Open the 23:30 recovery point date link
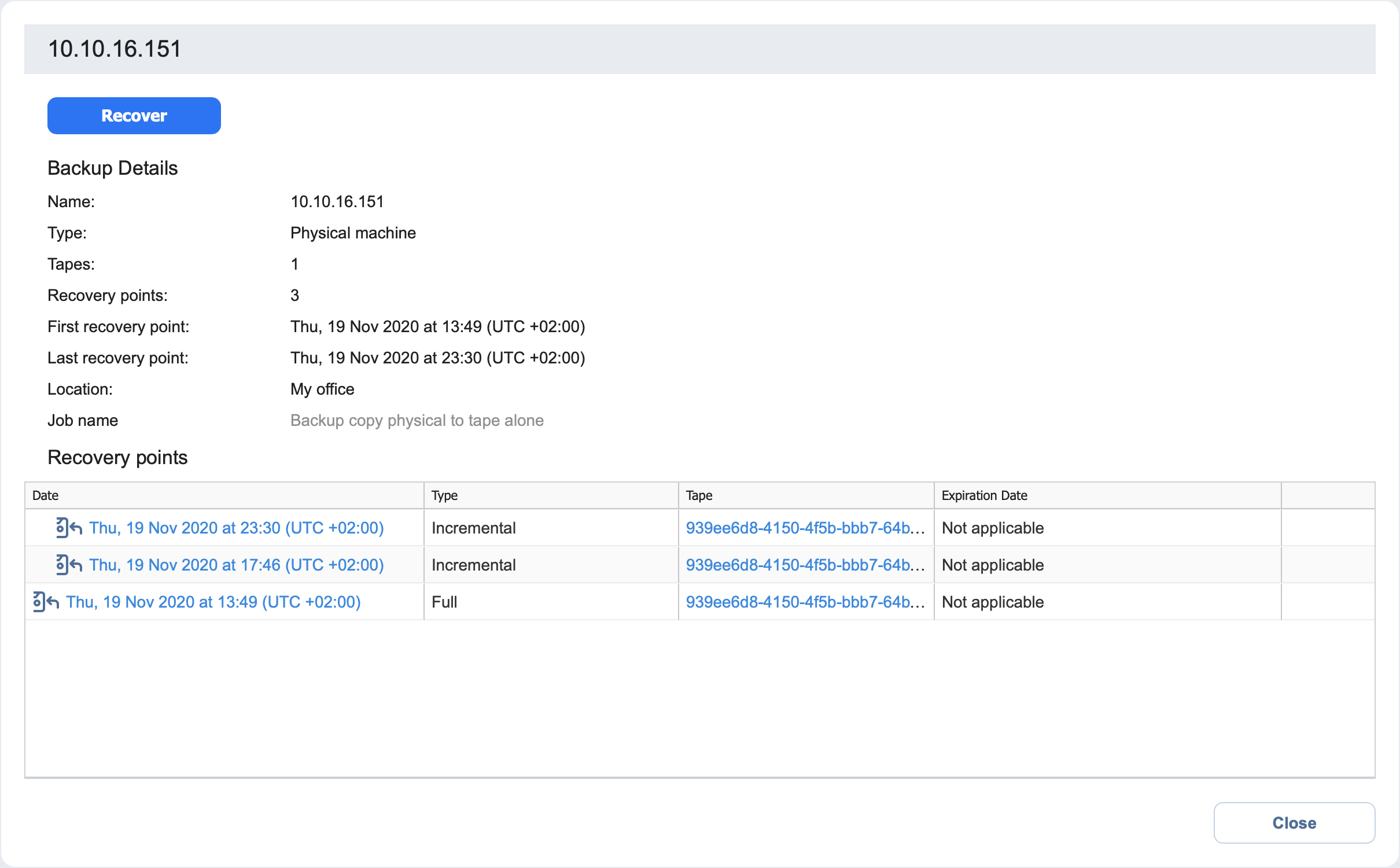Screen dimensions: 1400x868 [x=236, y=528]
